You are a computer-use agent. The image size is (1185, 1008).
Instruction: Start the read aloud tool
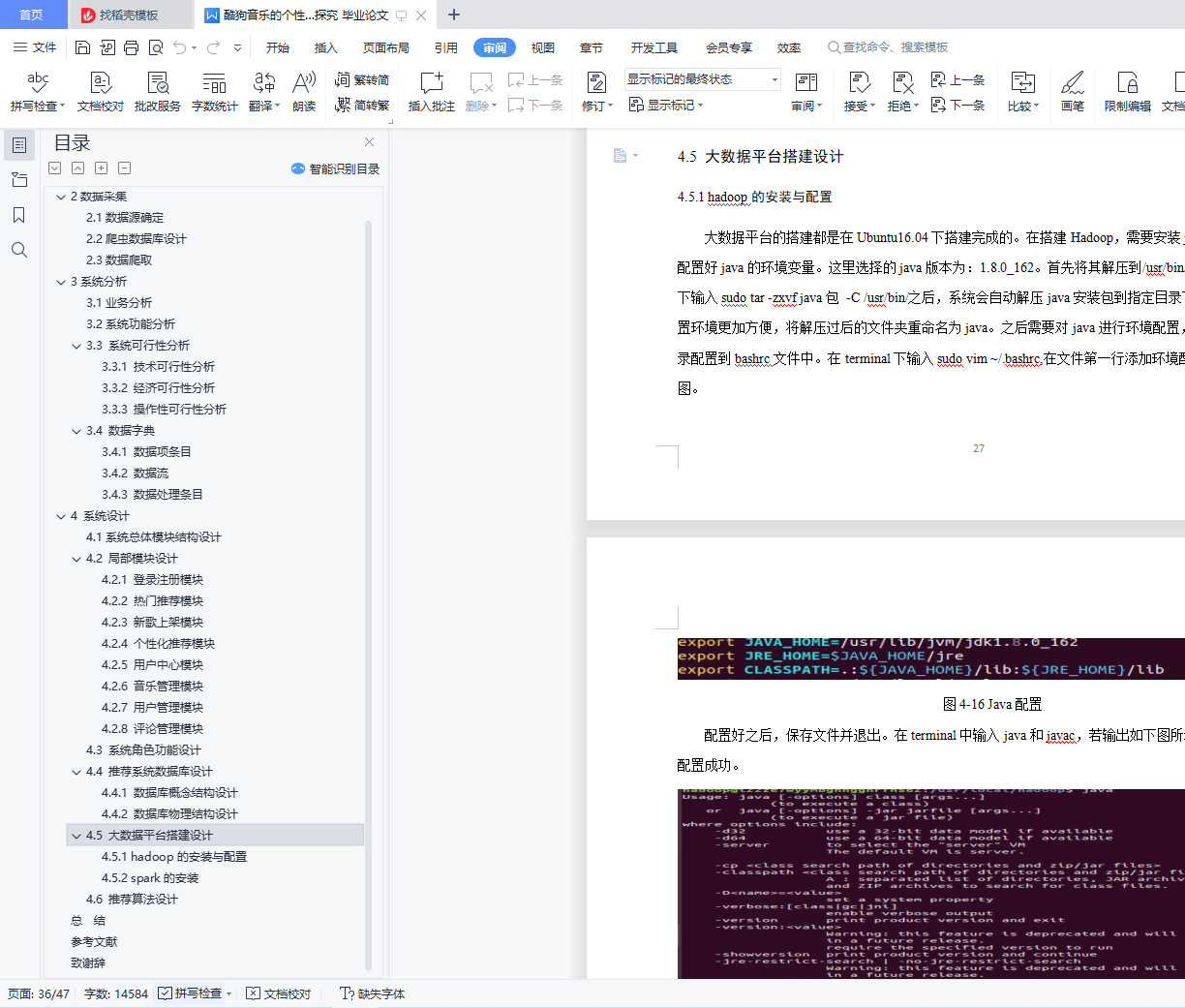tap(304, 92)
